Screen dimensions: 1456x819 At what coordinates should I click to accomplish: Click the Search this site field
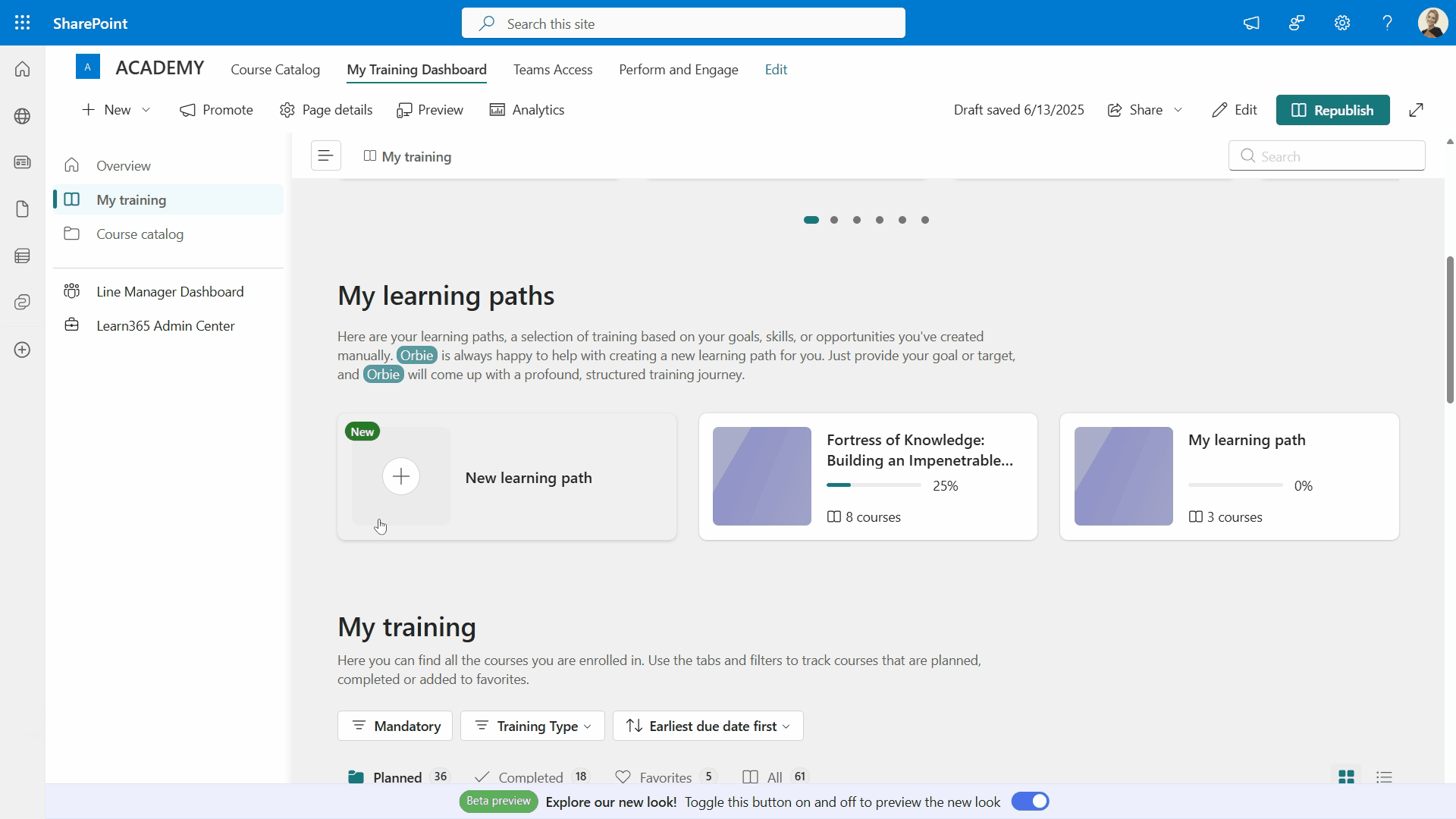(x=683, y=24)
